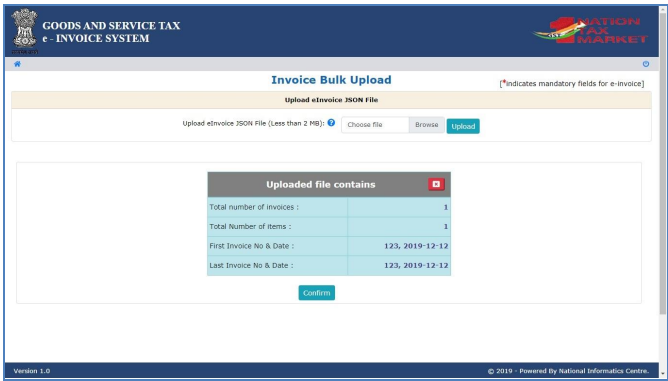Image resolution: width=668 pixels, height=381 pixels.
Task: Select the Upload eInvoice JSON File header
Action: [331, 100]
